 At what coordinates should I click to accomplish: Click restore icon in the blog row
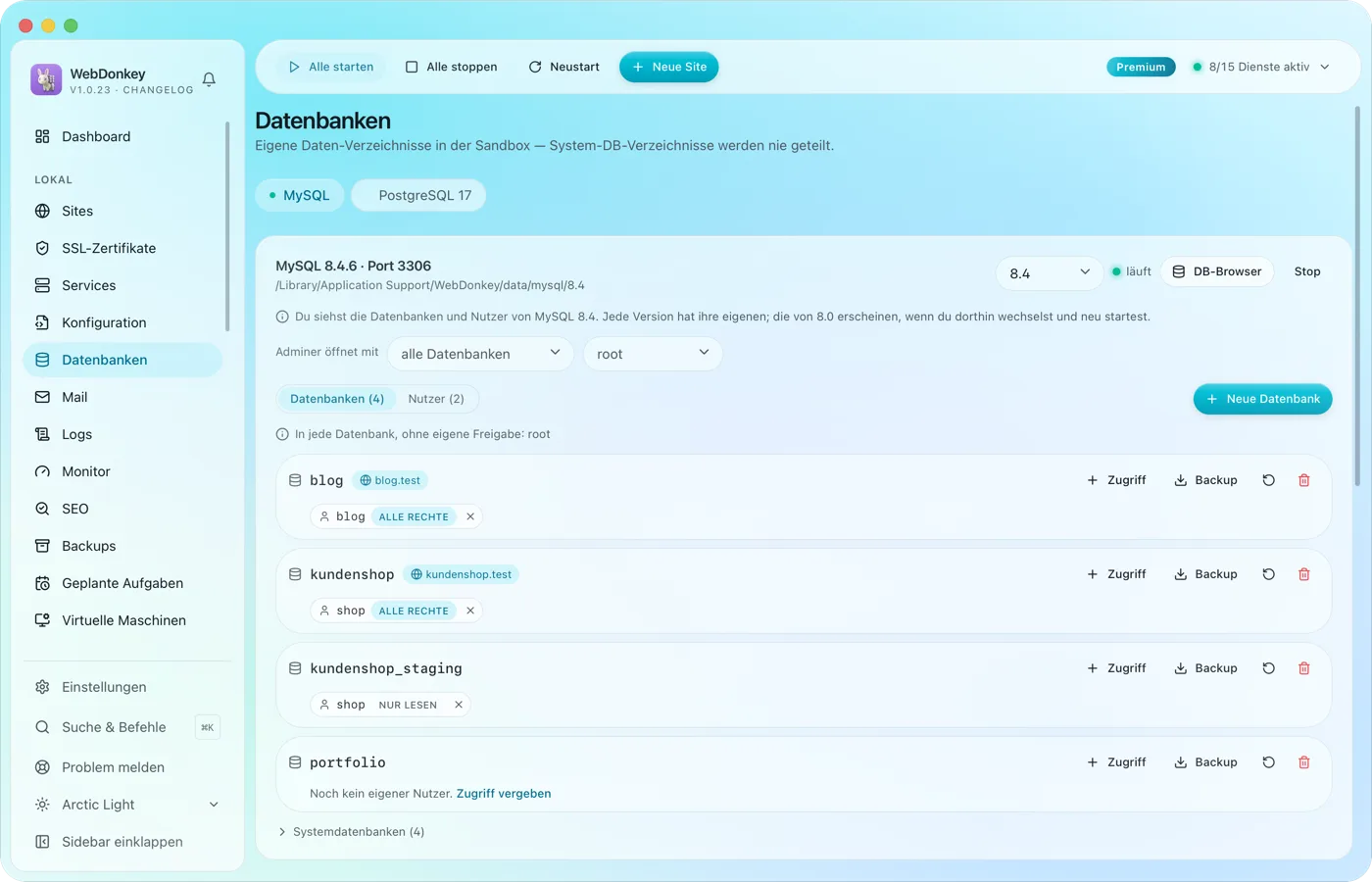[x=1269, y=480]
